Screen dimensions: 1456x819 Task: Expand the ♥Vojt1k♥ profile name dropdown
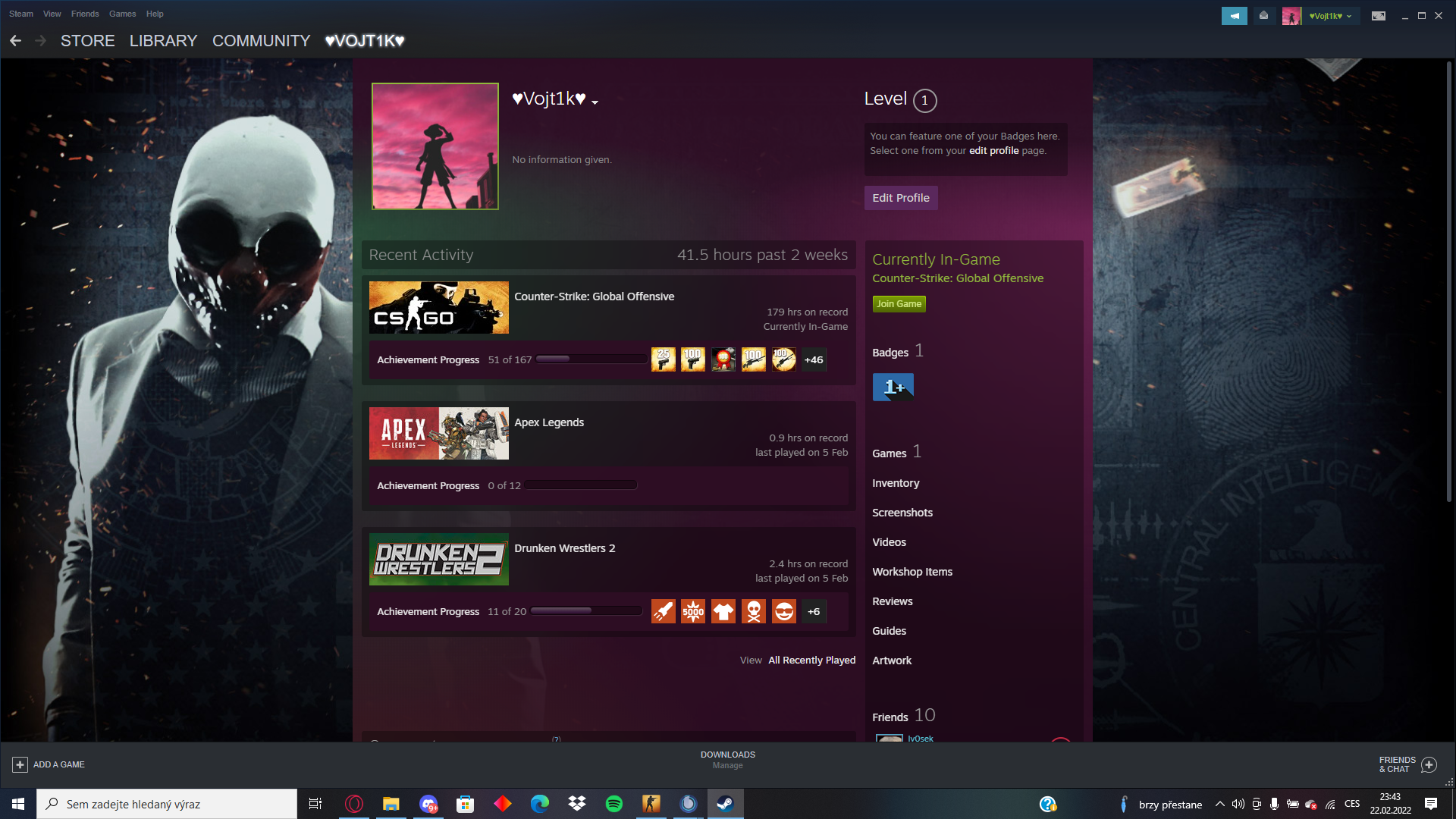click(x=595, y=102)
